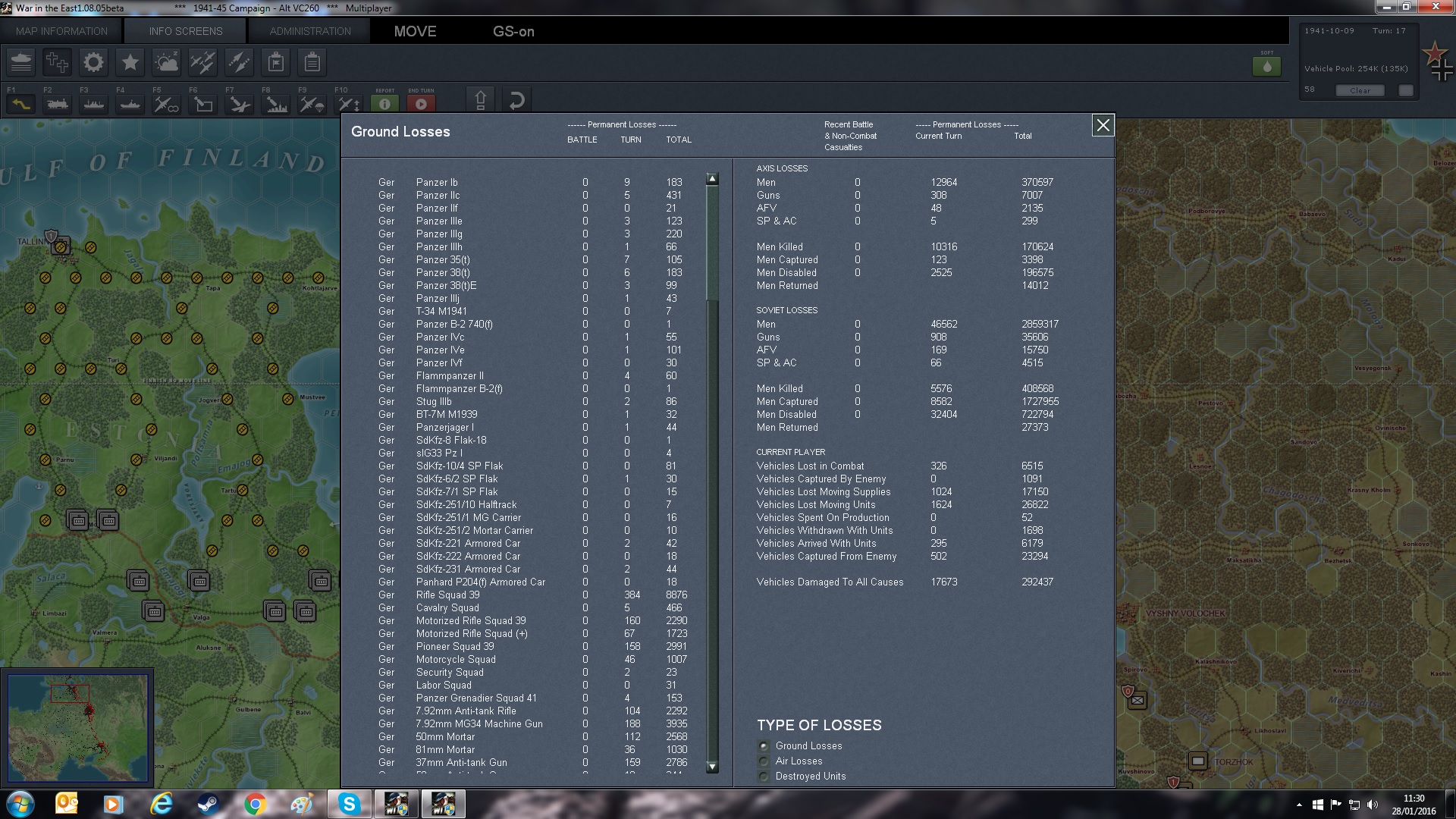Click the Stug IIIb row
The width and height of the screenshot is (1456, 819).
533,402
